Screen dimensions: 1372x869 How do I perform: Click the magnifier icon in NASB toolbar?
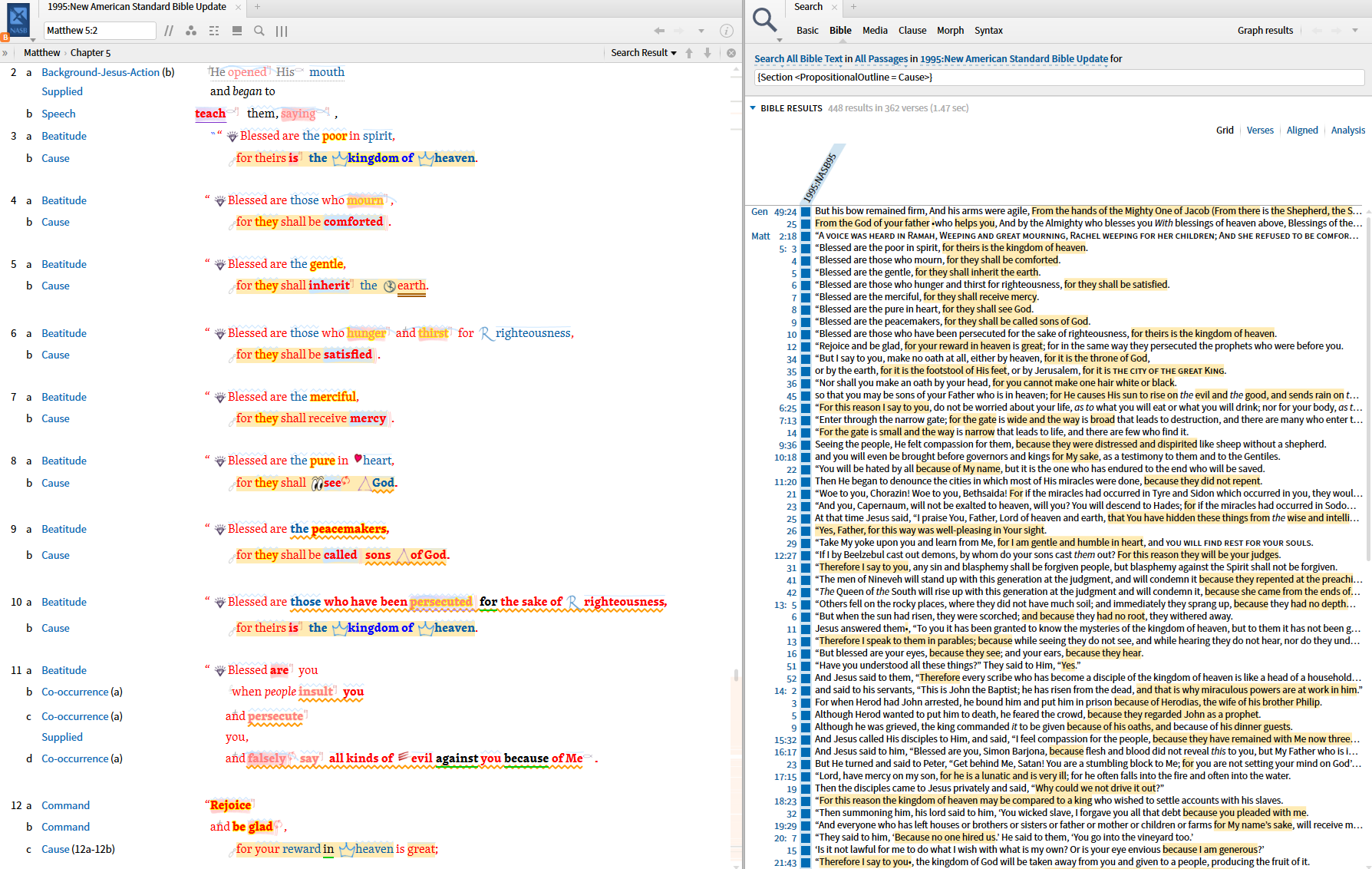[259, 31]
